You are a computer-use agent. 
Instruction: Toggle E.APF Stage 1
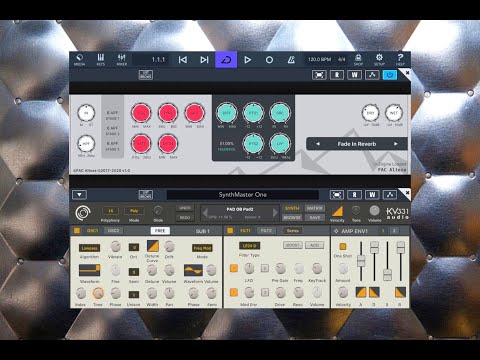point(112,115)
